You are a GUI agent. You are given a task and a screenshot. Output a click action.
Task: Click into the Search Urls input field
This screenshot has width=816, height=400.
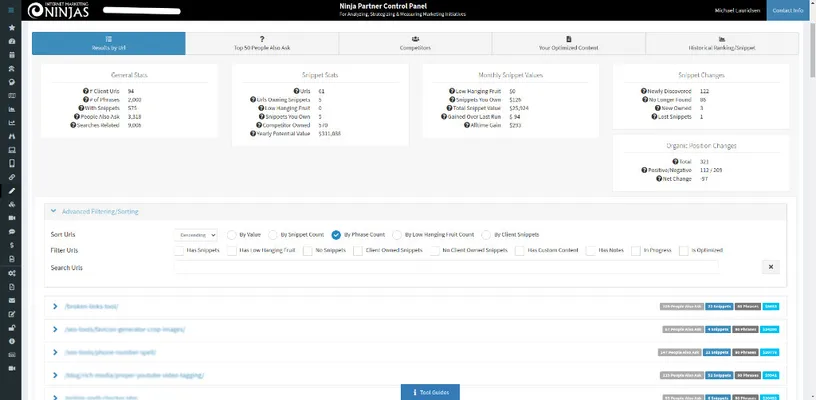coord(460,267)
